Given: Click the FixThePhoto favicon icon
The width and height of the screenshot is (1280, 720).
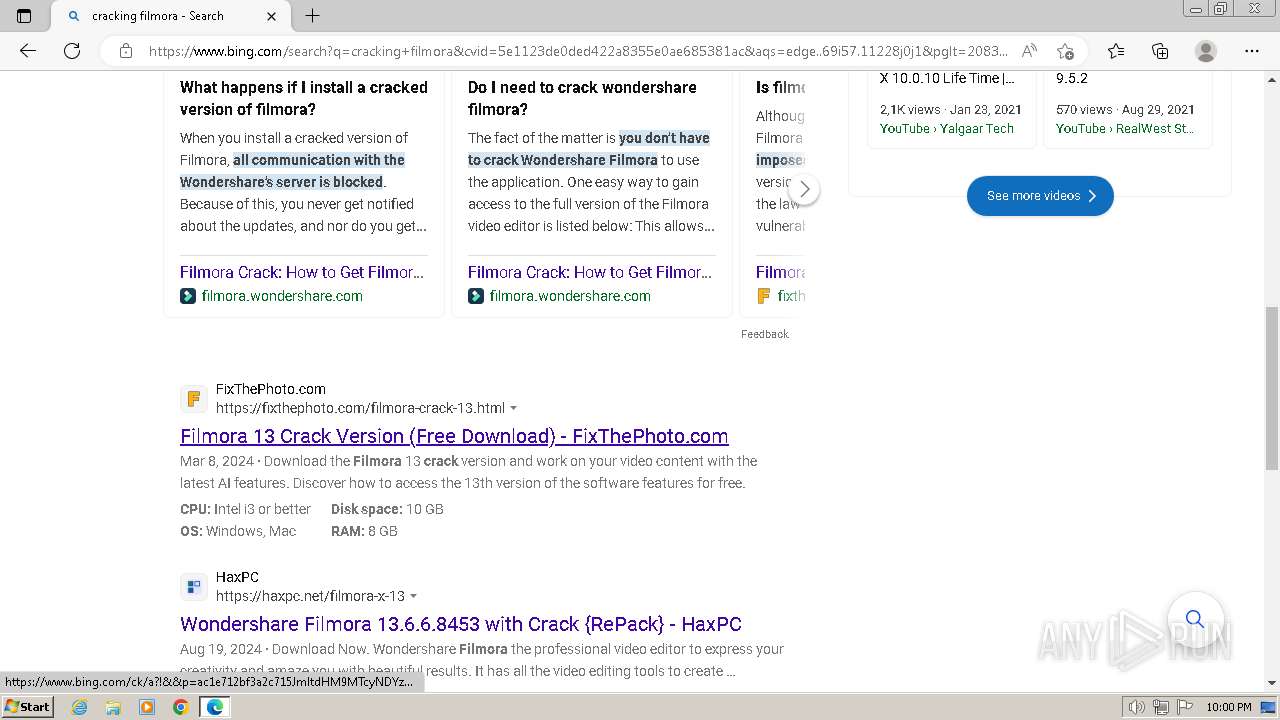Looking at the screenshot, I should [194, 398].
